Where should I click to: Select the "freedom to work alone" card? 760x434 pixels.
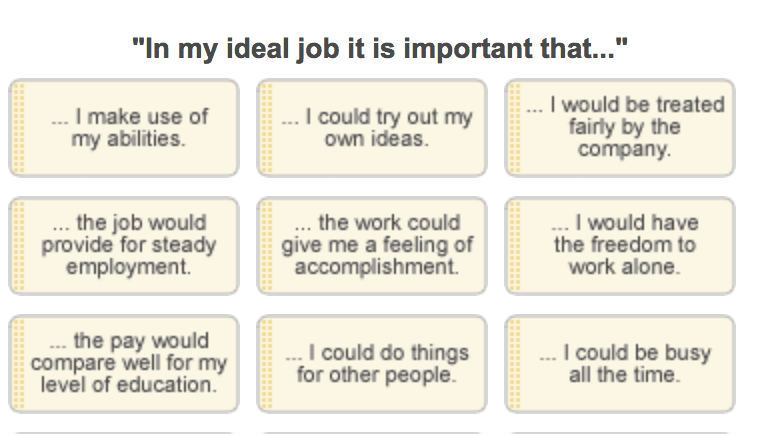click(624, 246)
